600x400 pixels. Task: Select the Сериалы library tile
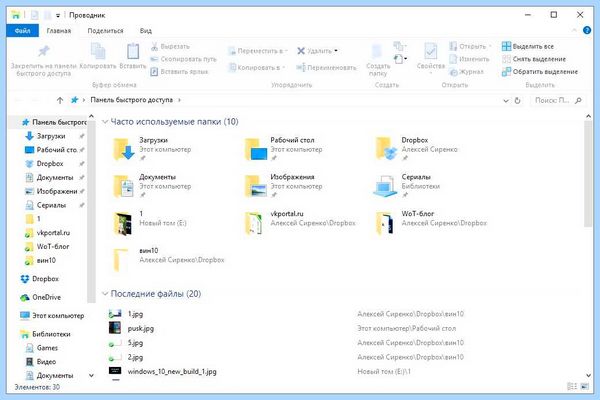point(407,186)
